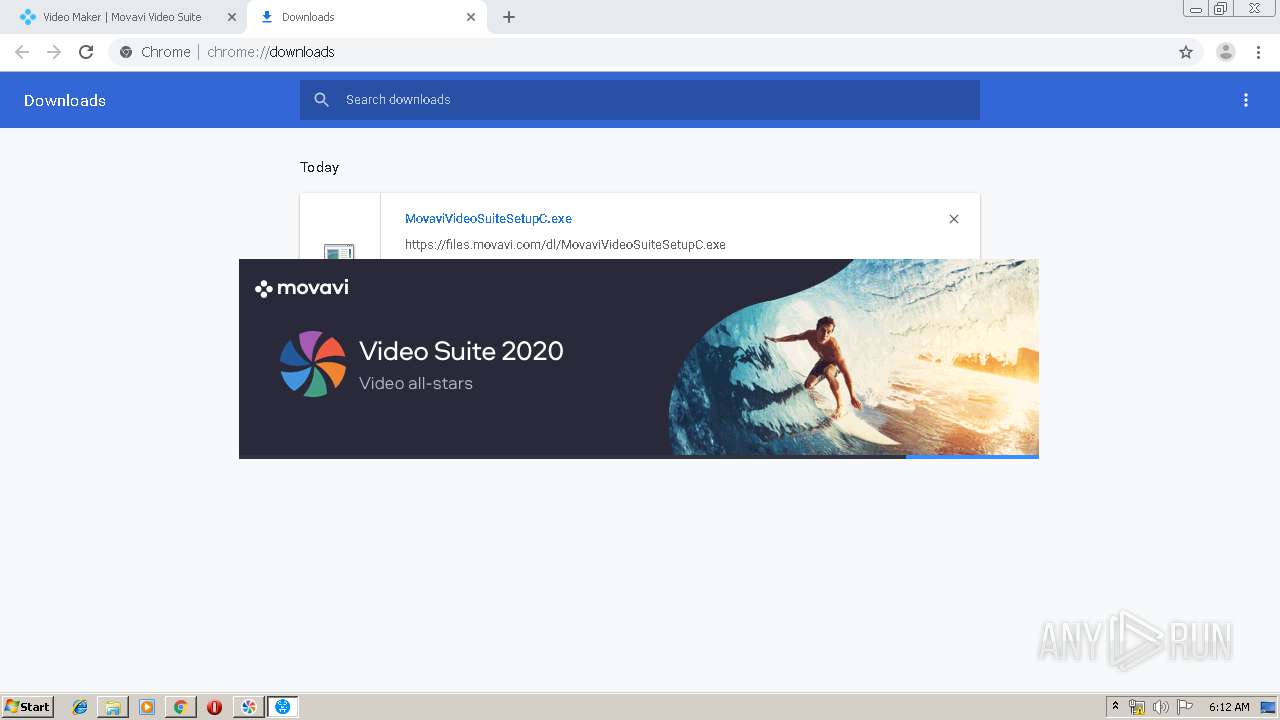This screenshot has width=1280, height=720.
Task: Open downloads page more actions menu
Action: [x=1246, y=100]
